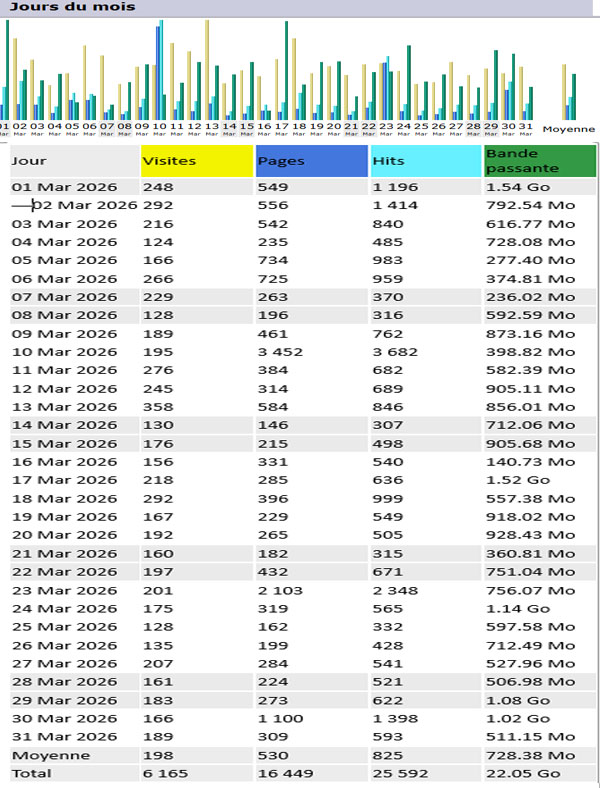600x788 pixels.
Task: Click the 999 hits value
Action: pos(387,499)
